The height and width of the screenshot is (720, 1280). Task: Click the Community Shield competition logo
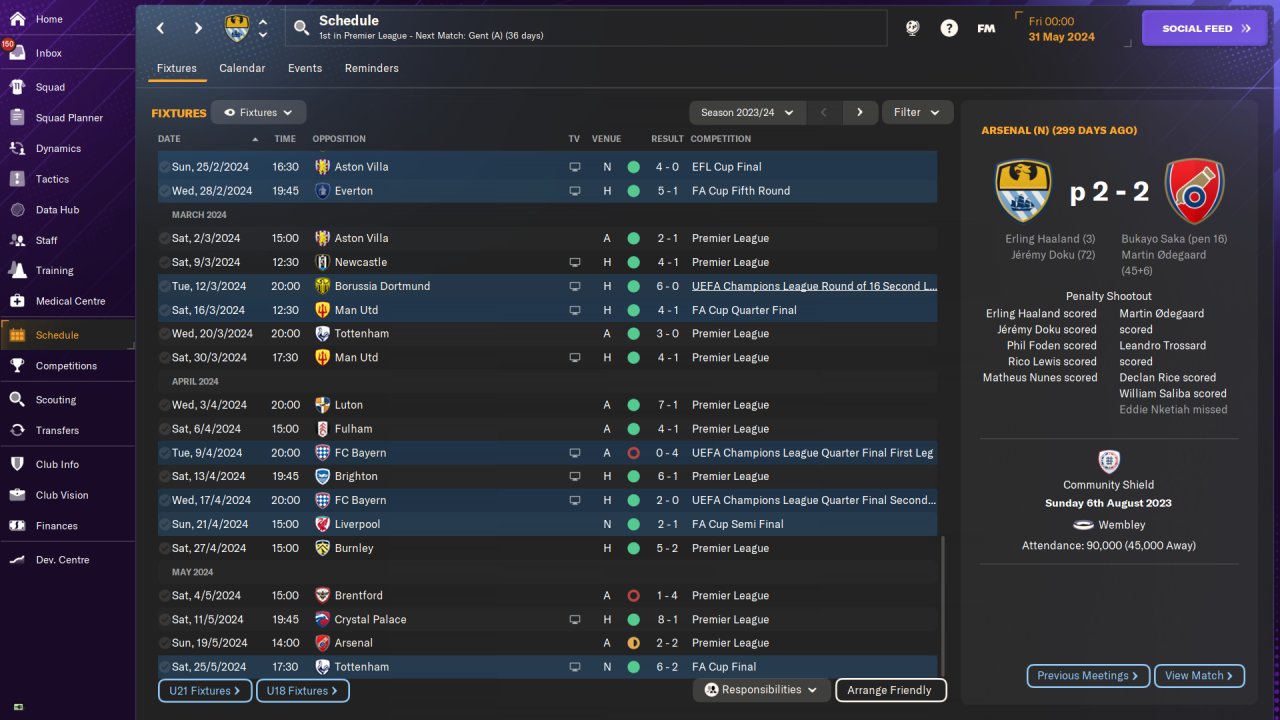1108,461
